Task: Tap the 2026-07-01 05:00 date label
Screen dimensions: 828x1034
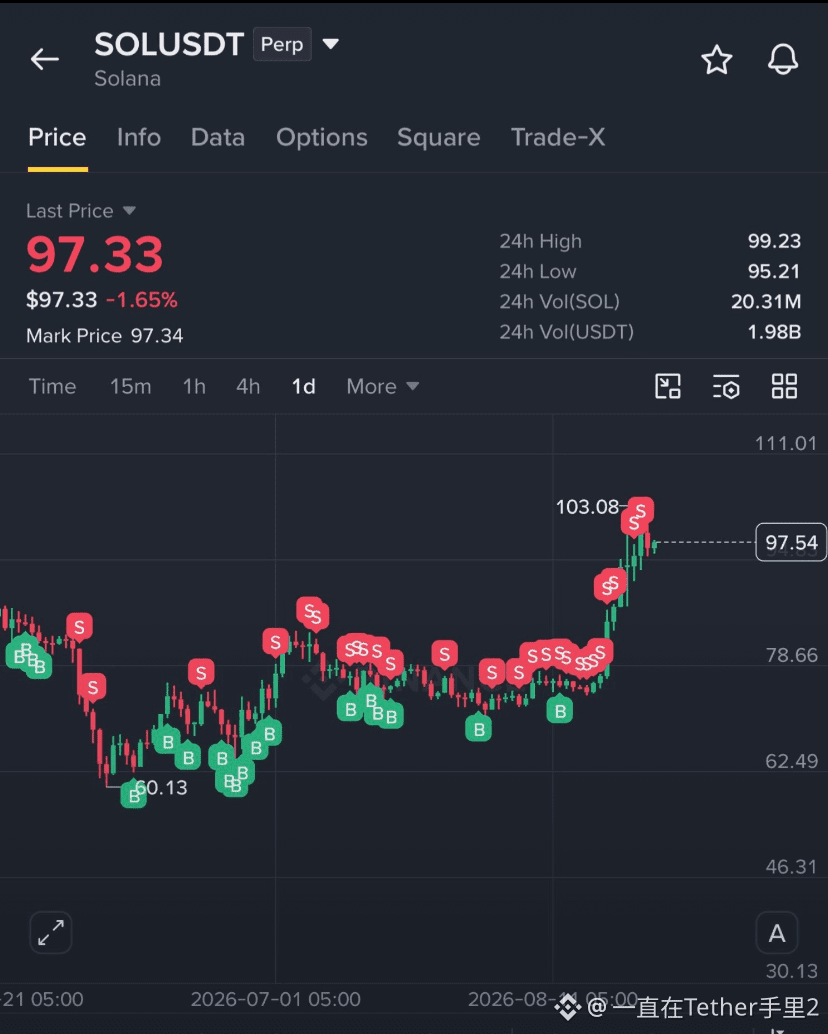Action: point(276,1000)
